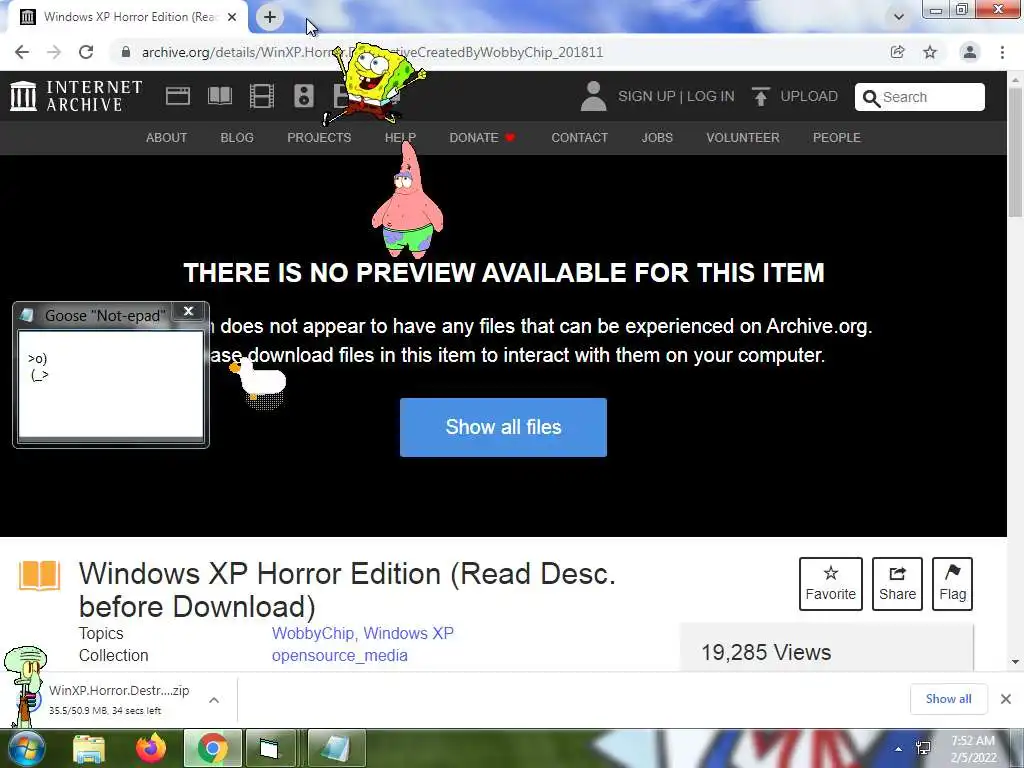This screenshot has height=768, width=1024.
Task: Click the goose walking on the page
Action: [x=259, y=380]
